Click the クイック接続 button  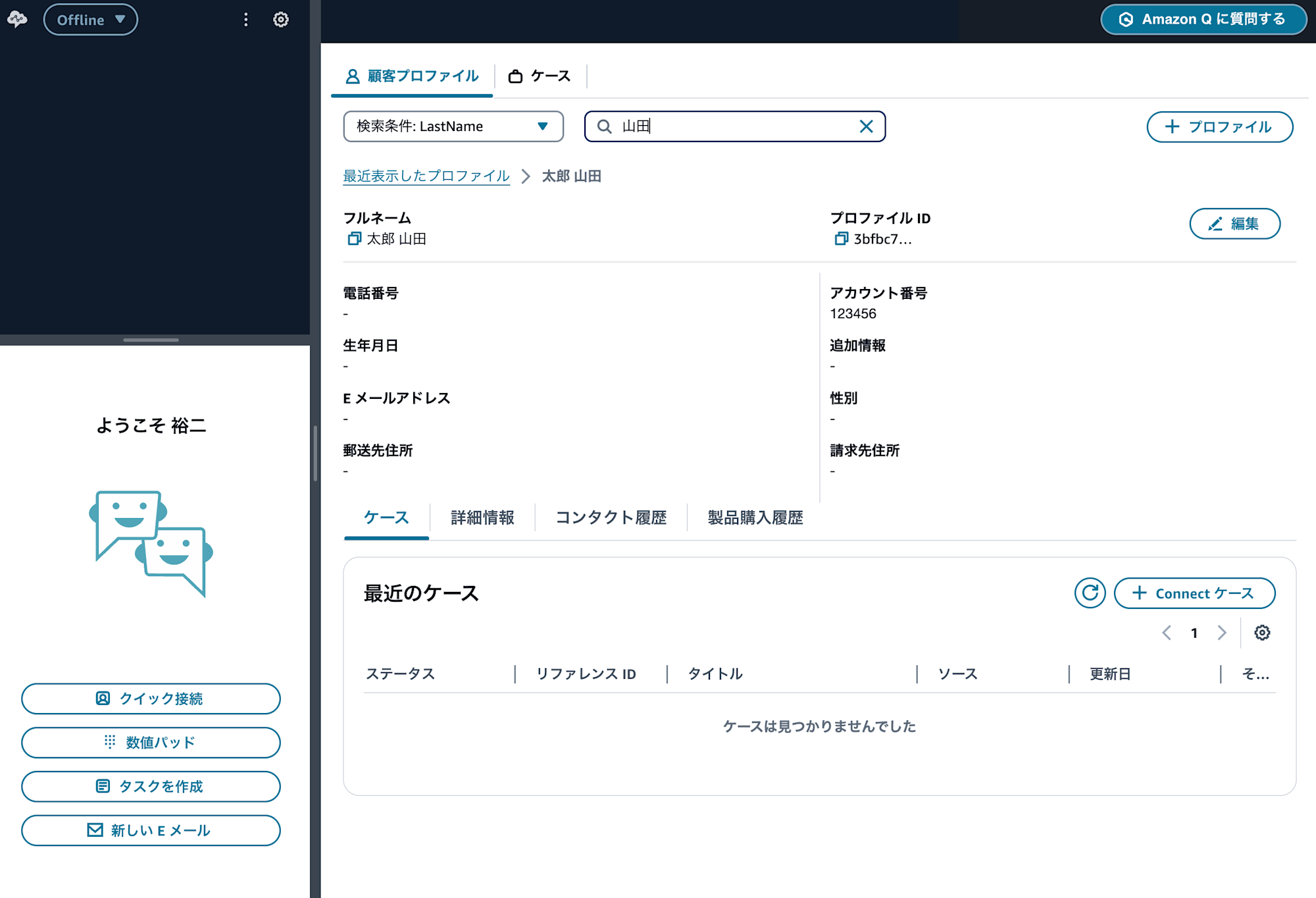click(x=151, y=699)
